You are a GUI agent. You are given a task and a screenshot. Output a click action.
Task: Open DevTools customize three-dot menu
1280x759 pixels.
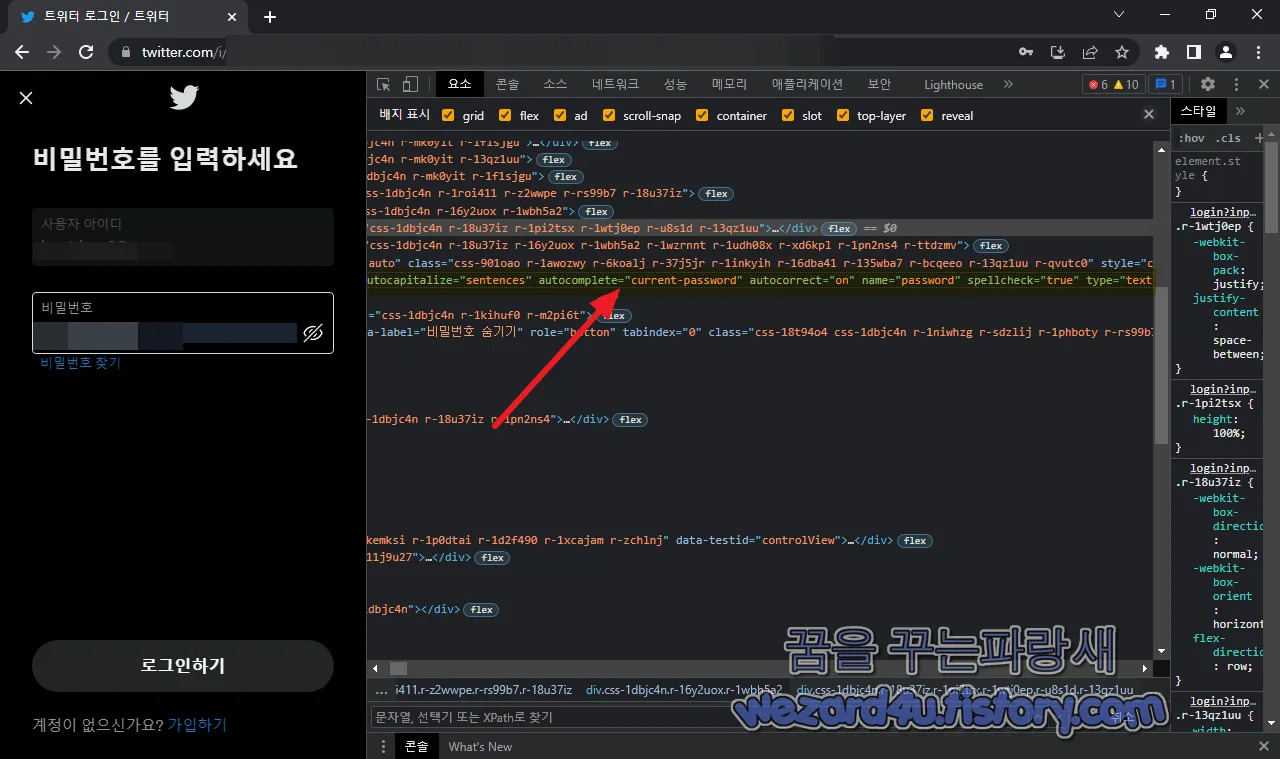tap(1236, 84)
